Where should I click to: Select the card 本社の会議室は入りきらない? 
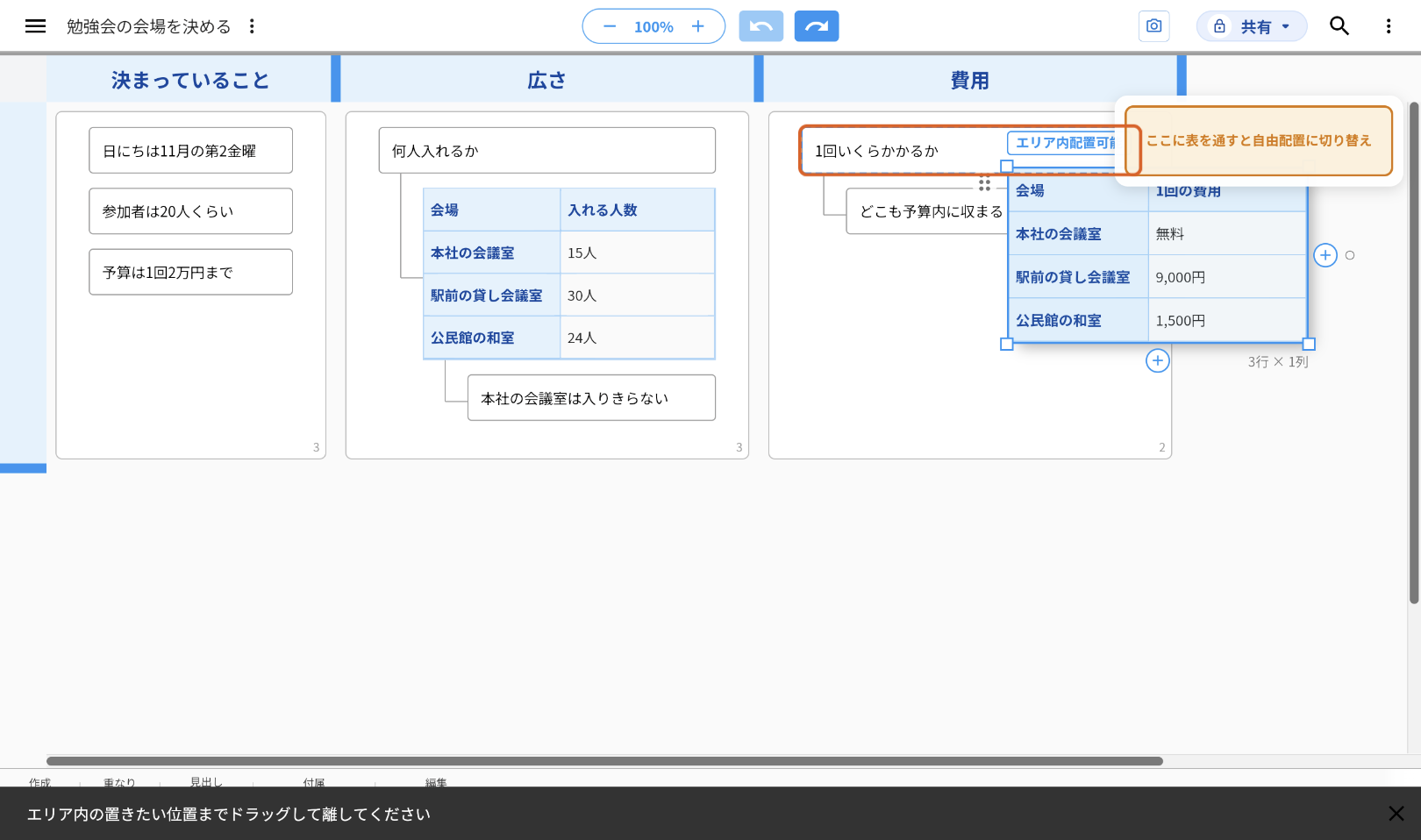click(x=591, y=398)
